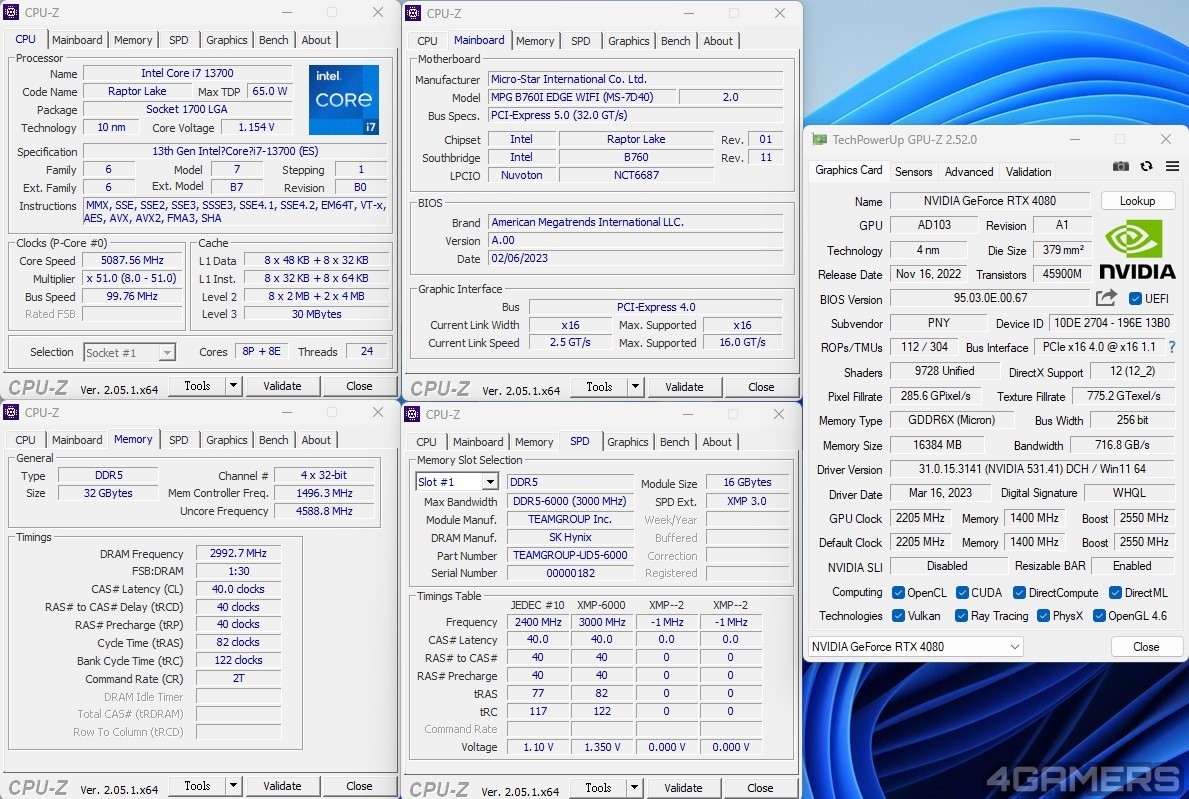1189x799 pixels.
Task: Click BIOS date 02/06/2023 field
Action: coord(635,258)
